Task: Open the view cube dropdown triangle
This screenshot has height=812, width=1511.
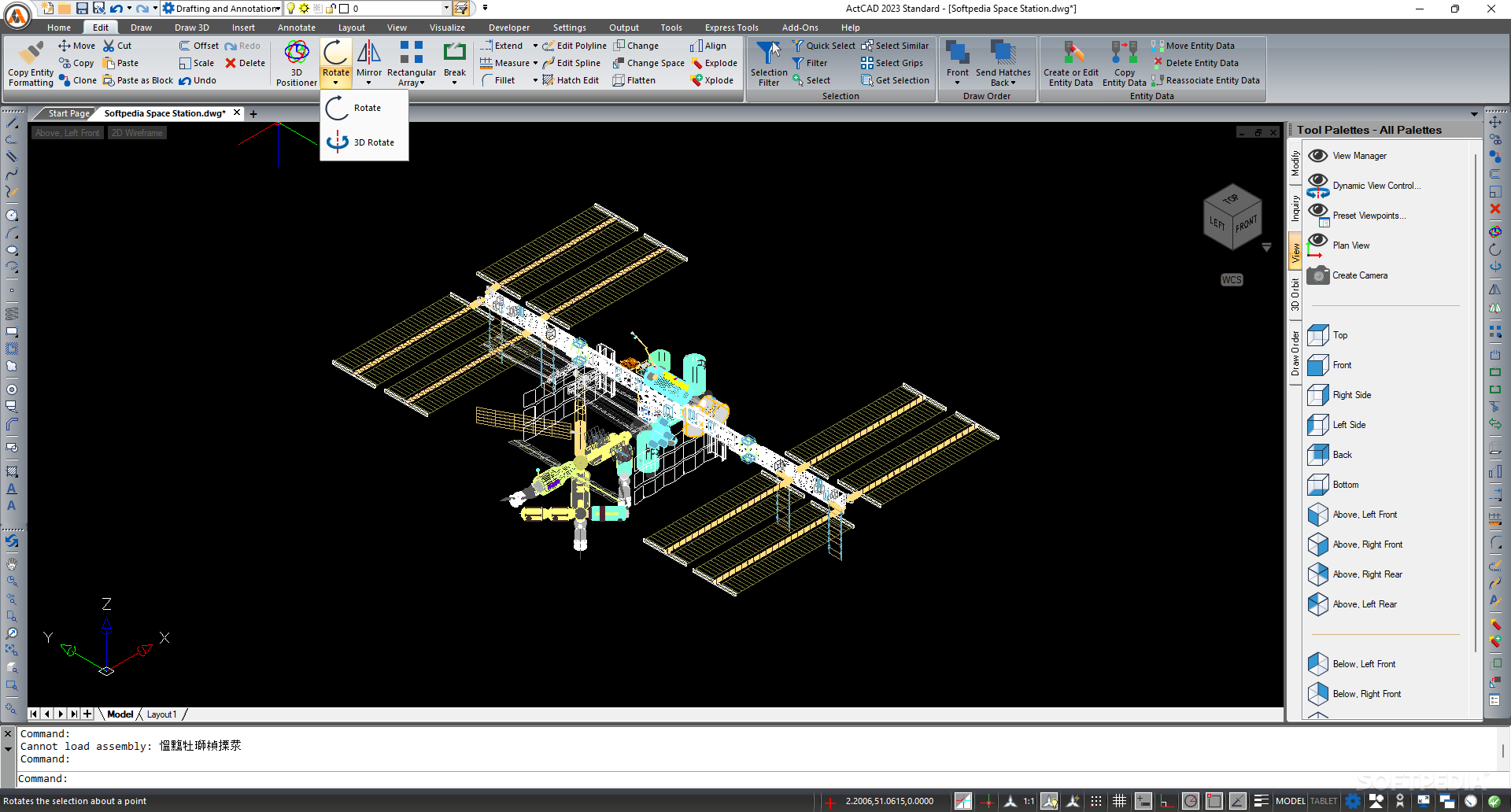Action: point(1266,247)
